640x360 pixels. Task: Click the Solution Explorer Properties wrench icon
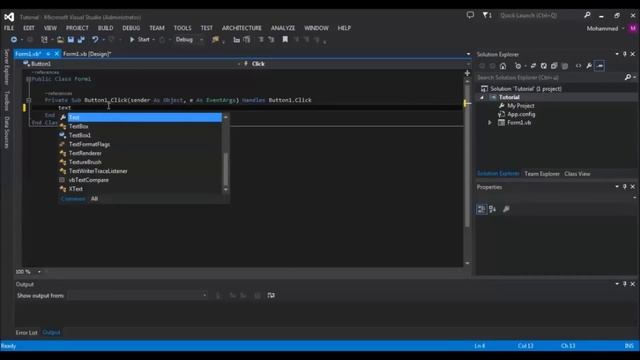589,66
